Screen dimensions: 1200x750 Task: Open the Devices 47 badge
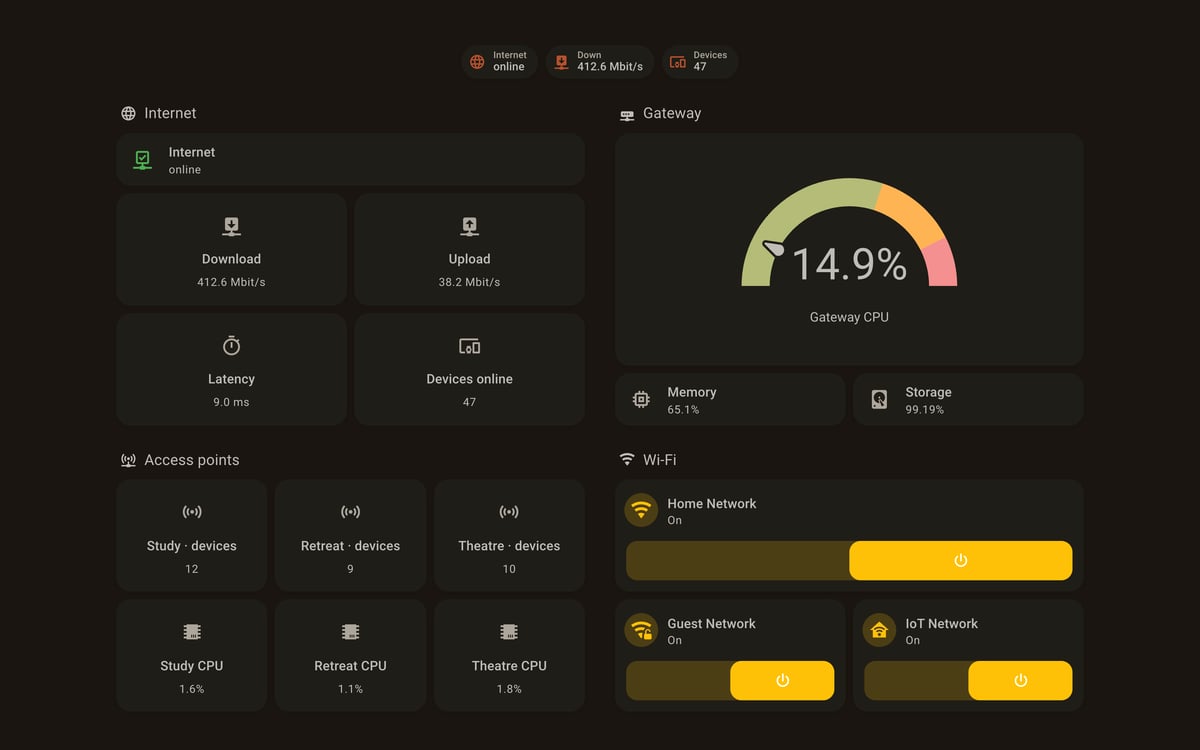click(700, 62)
